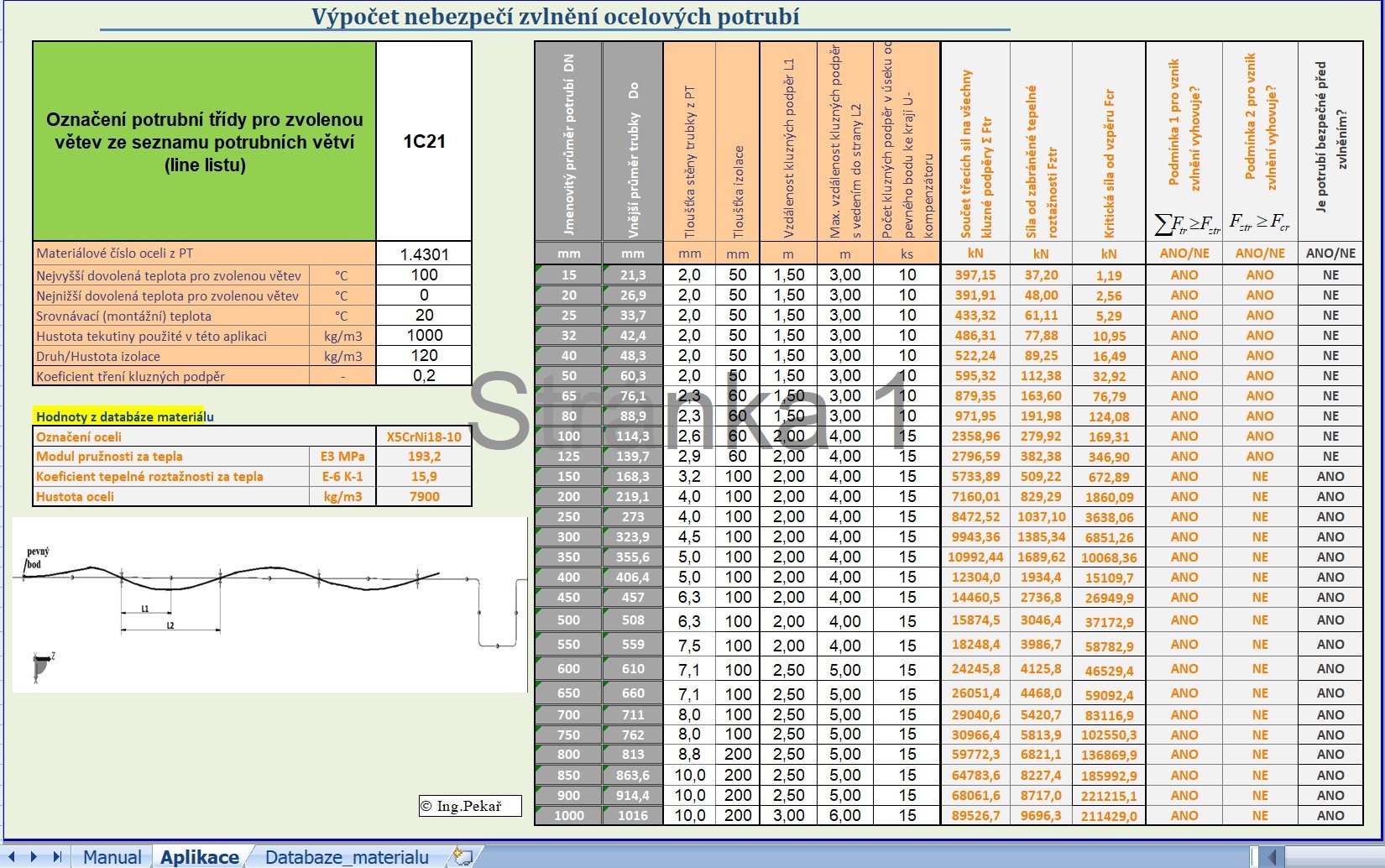The image size is (1385, 868).
Task: Open the Databaze_materialu sheet tab
Action: click(347, 857)
